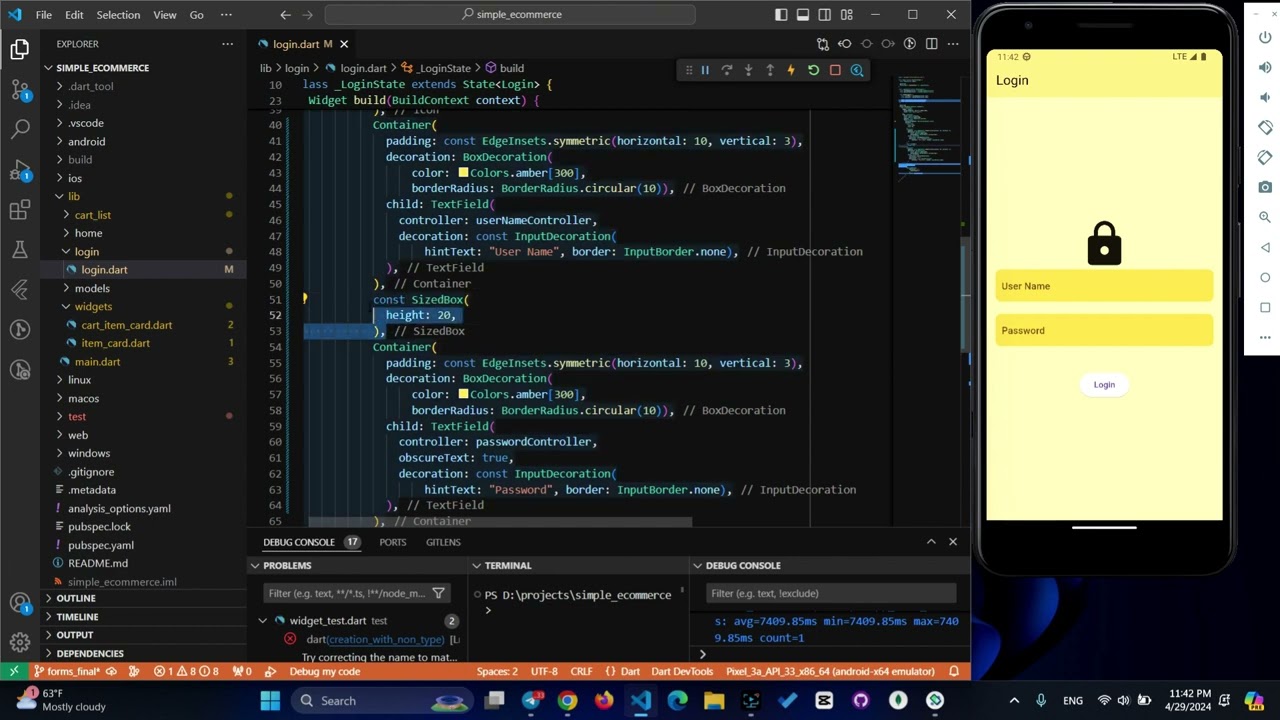Take an emulator screenshot

[x=1265, y=187]
